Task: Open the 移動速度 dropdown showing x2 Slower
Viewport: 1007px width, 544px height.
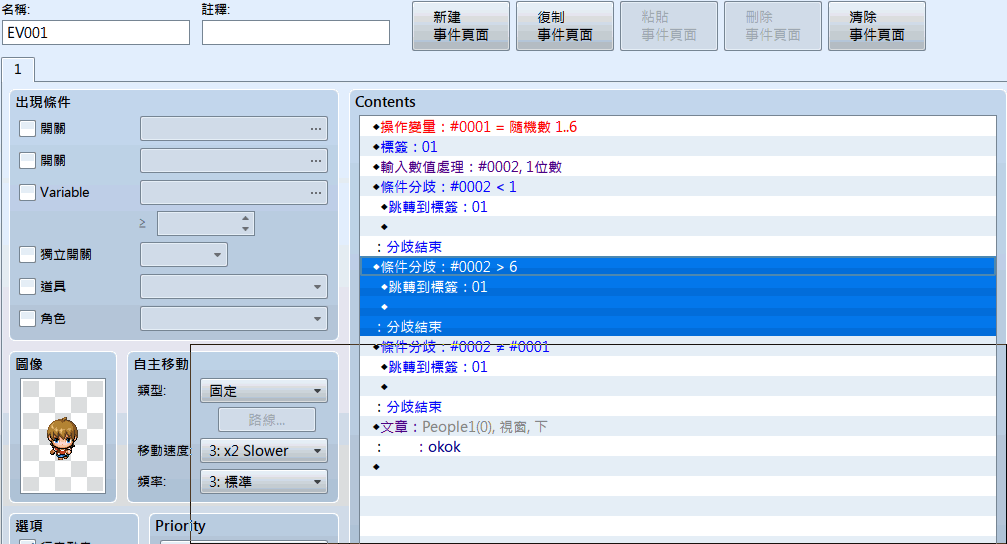Action: (264, 450)
